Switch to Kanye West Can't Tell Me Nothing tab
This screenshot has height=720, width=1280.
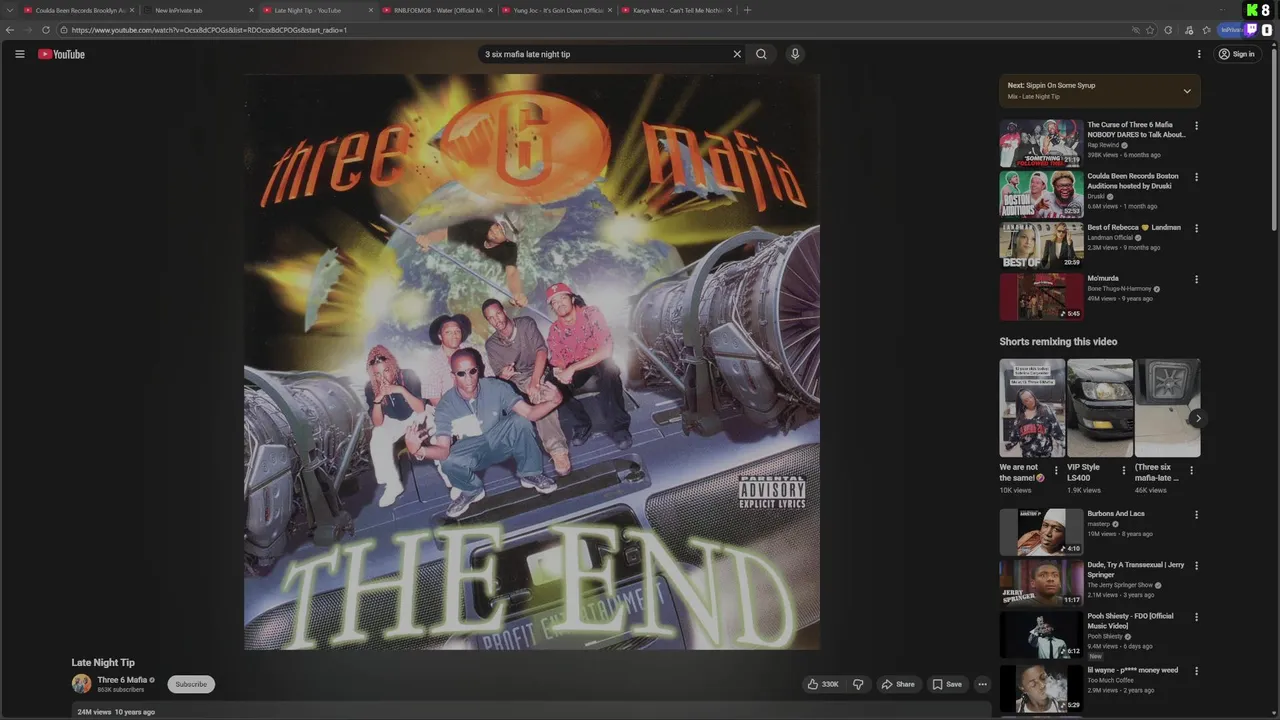677,10
